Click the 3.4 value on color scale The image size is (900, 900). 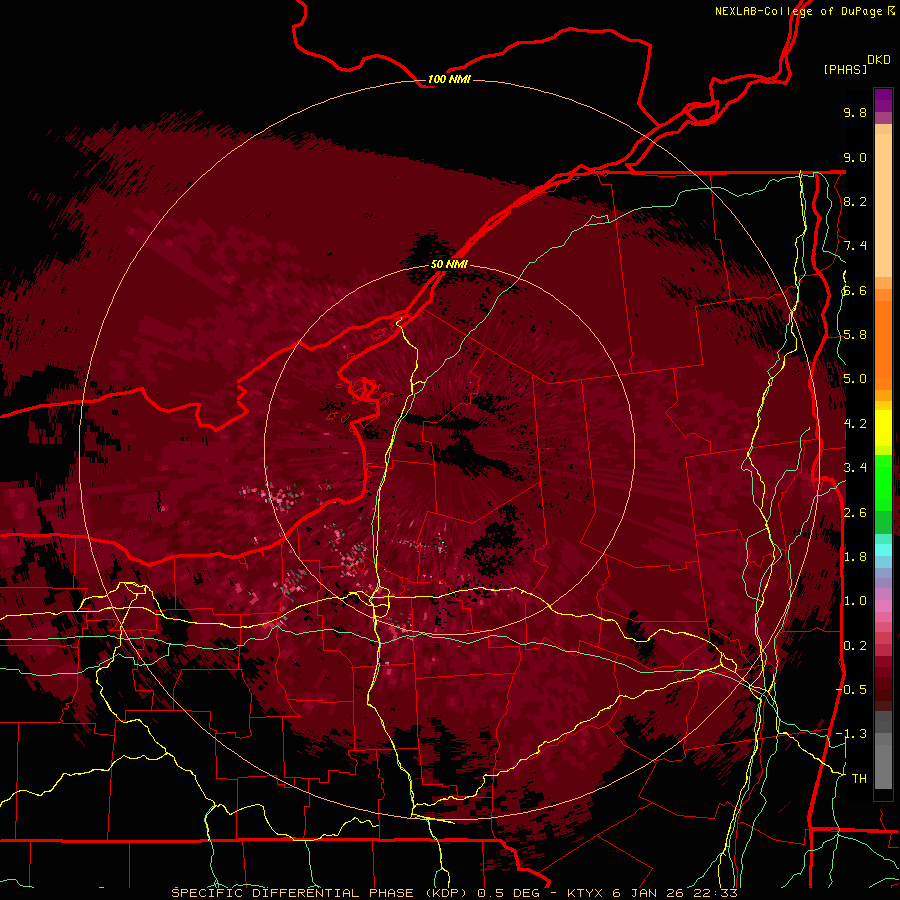pyautogui.click(x=855, y=467)
